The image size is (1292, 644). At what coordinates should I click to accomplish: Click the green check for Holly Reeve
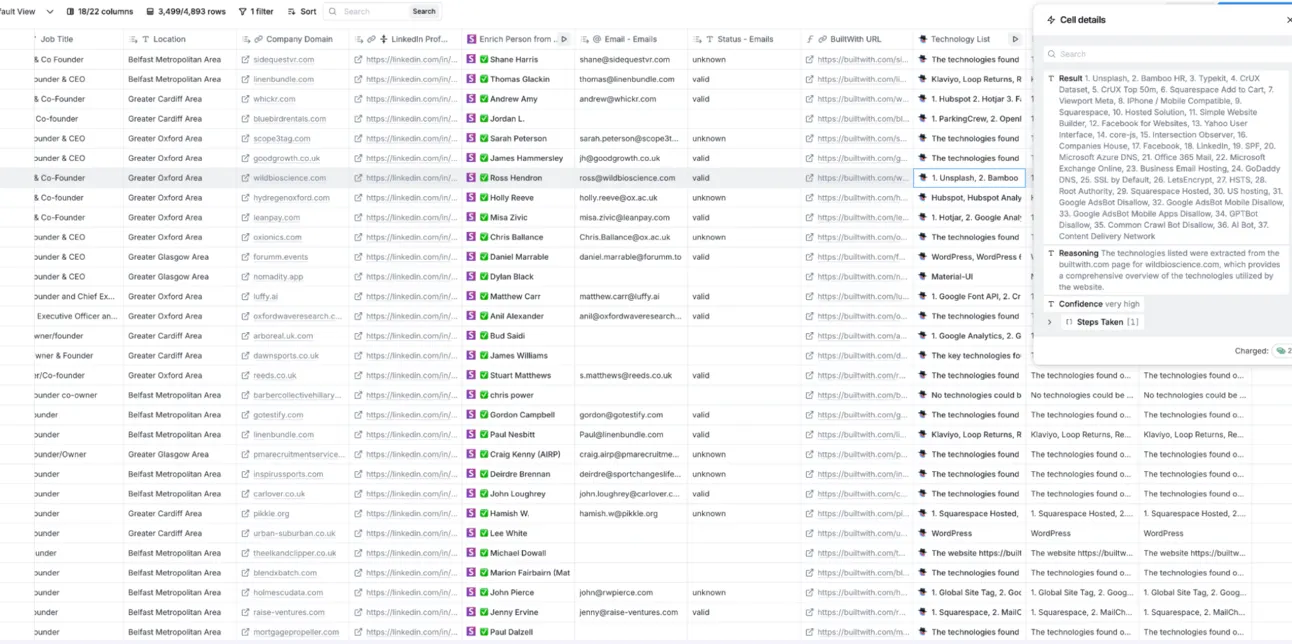tap(484, 198)
